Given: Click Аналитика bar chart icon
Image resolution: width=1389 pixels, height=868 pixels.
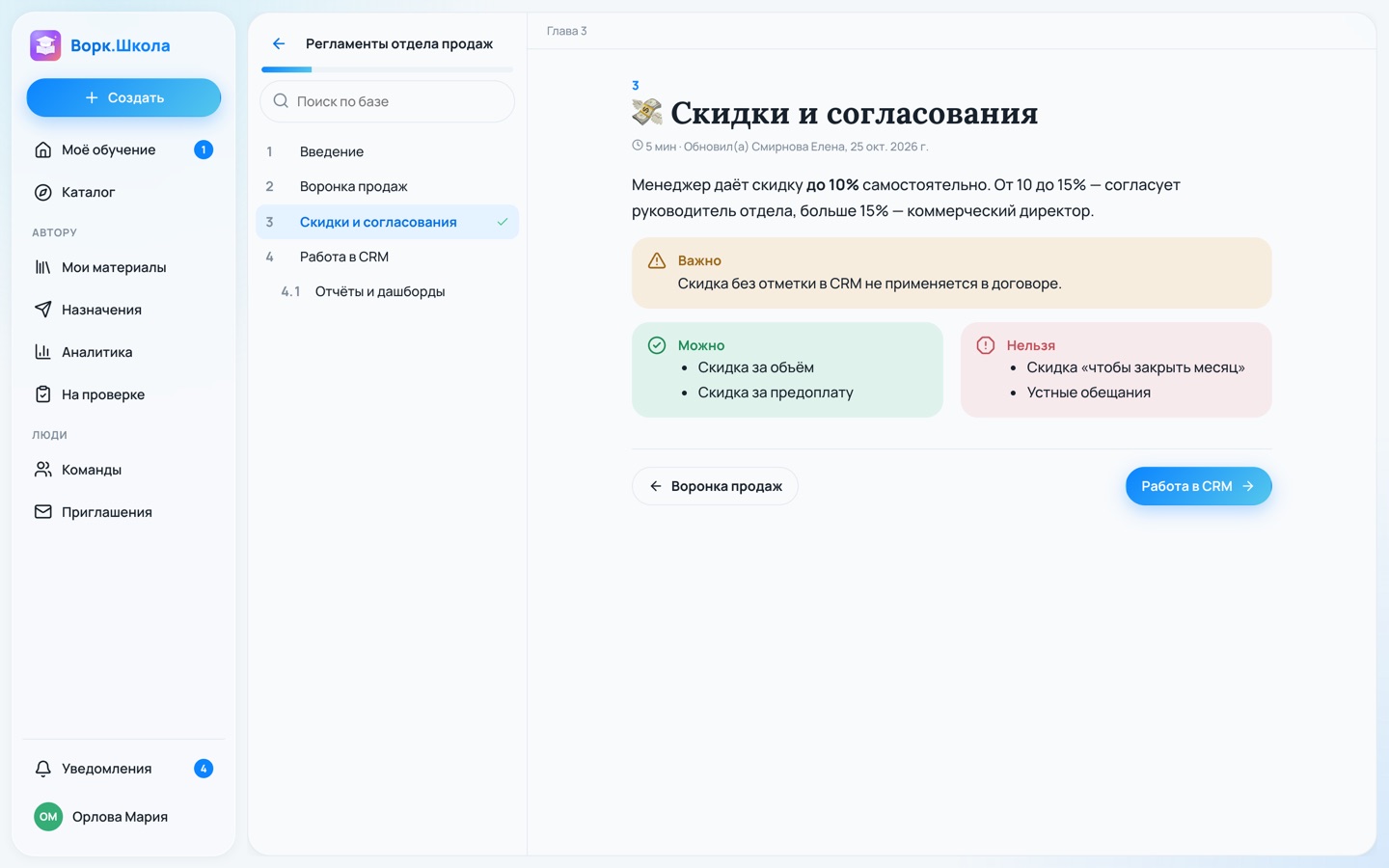Looking at the screenshot, I should [x=42, y=352].
